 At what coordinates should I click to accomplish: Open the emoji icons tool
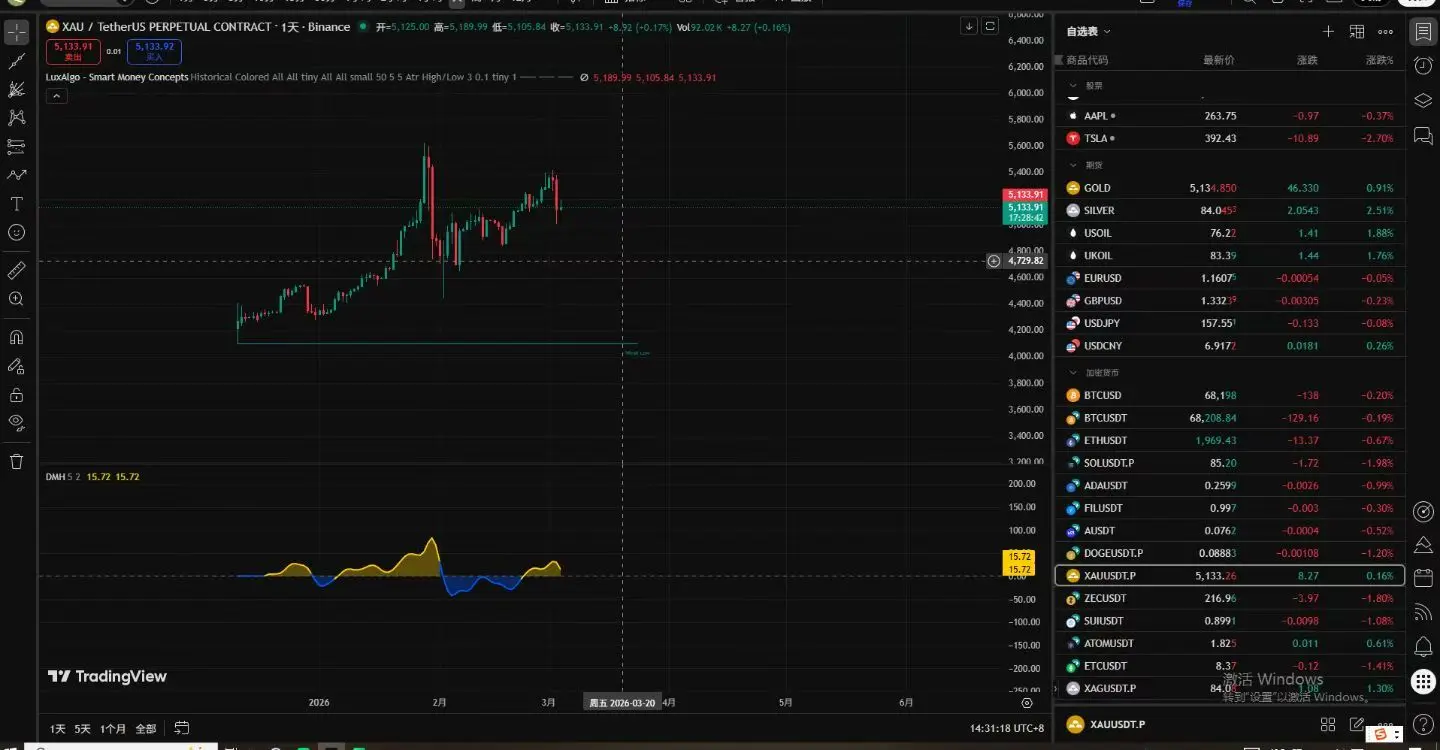[16, 232]
